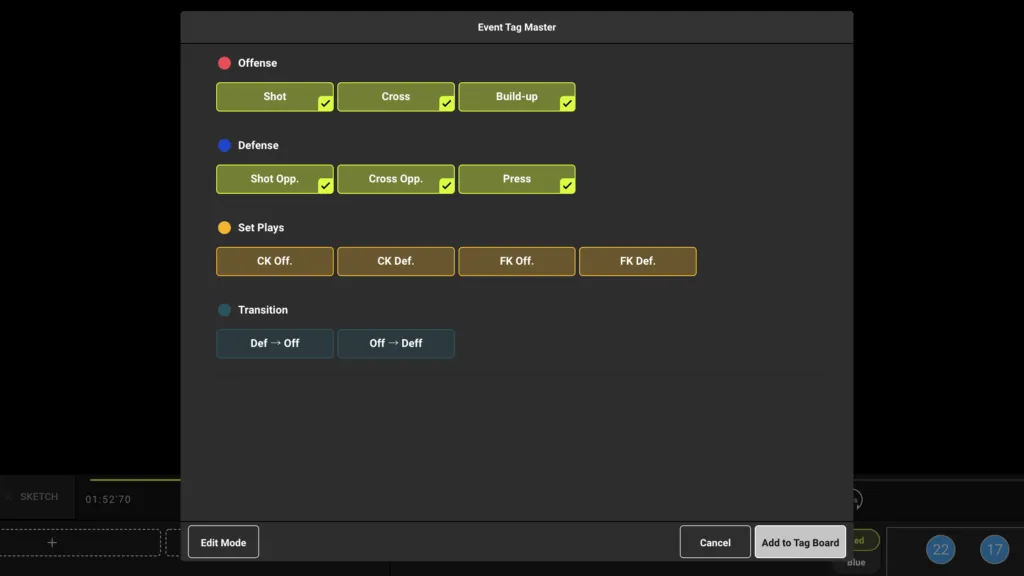Screen dimensions: 1024x576
Task: Click the orange Set Plays category dot
Action: [x=224, y=228]
